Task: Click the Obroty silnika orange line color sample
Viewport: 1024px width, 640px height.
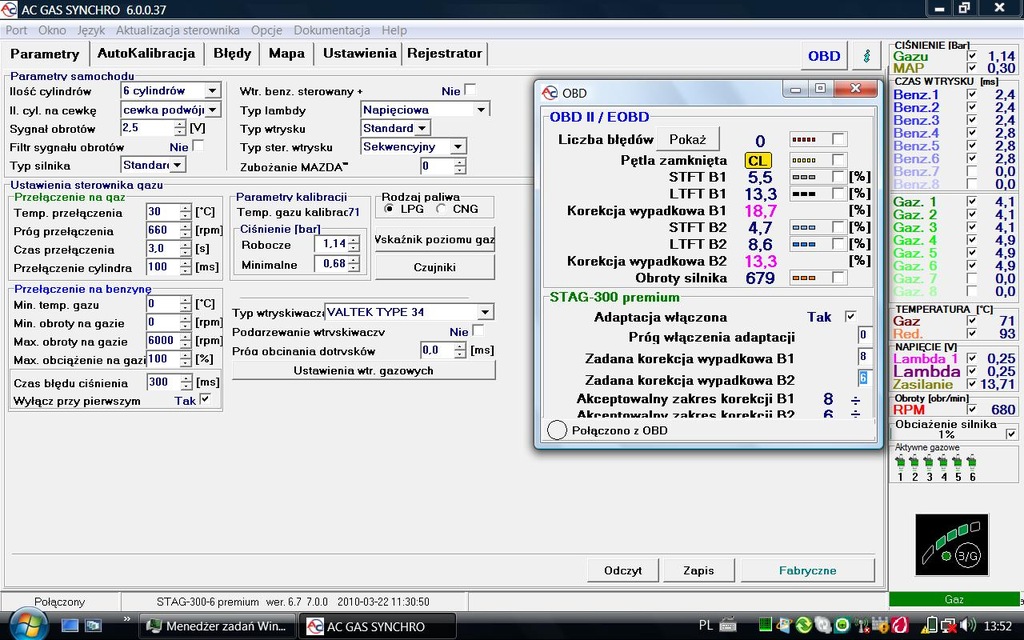Action: pos(803,278)
